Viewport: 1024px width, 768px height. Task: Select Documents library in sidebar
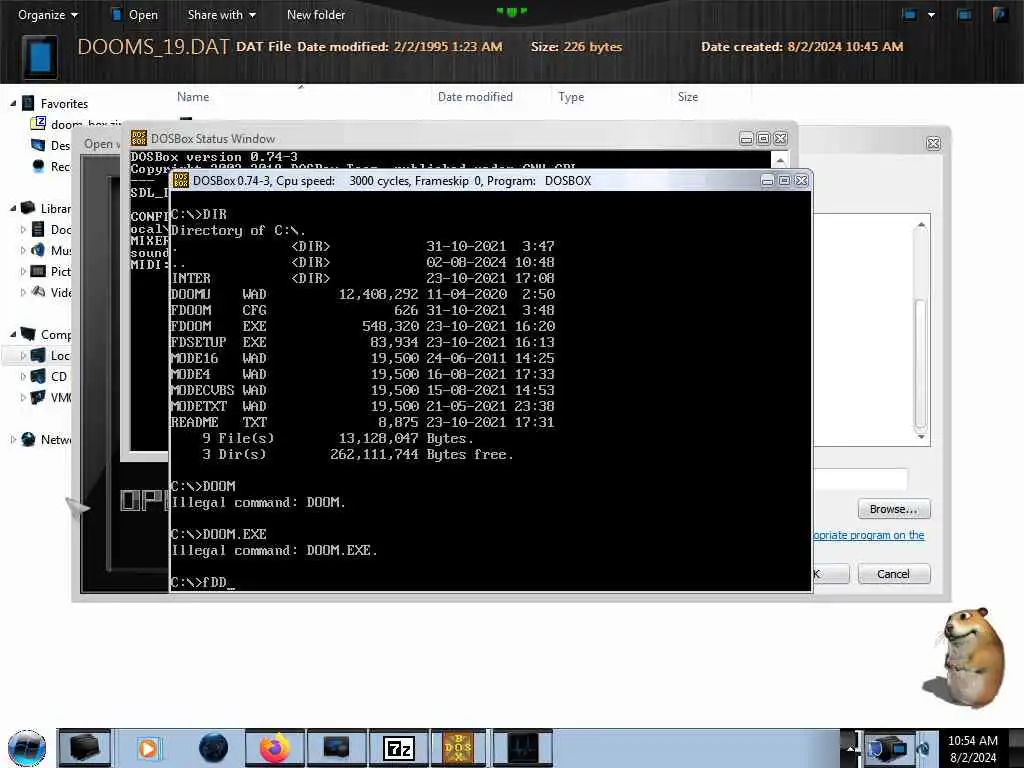52,229
